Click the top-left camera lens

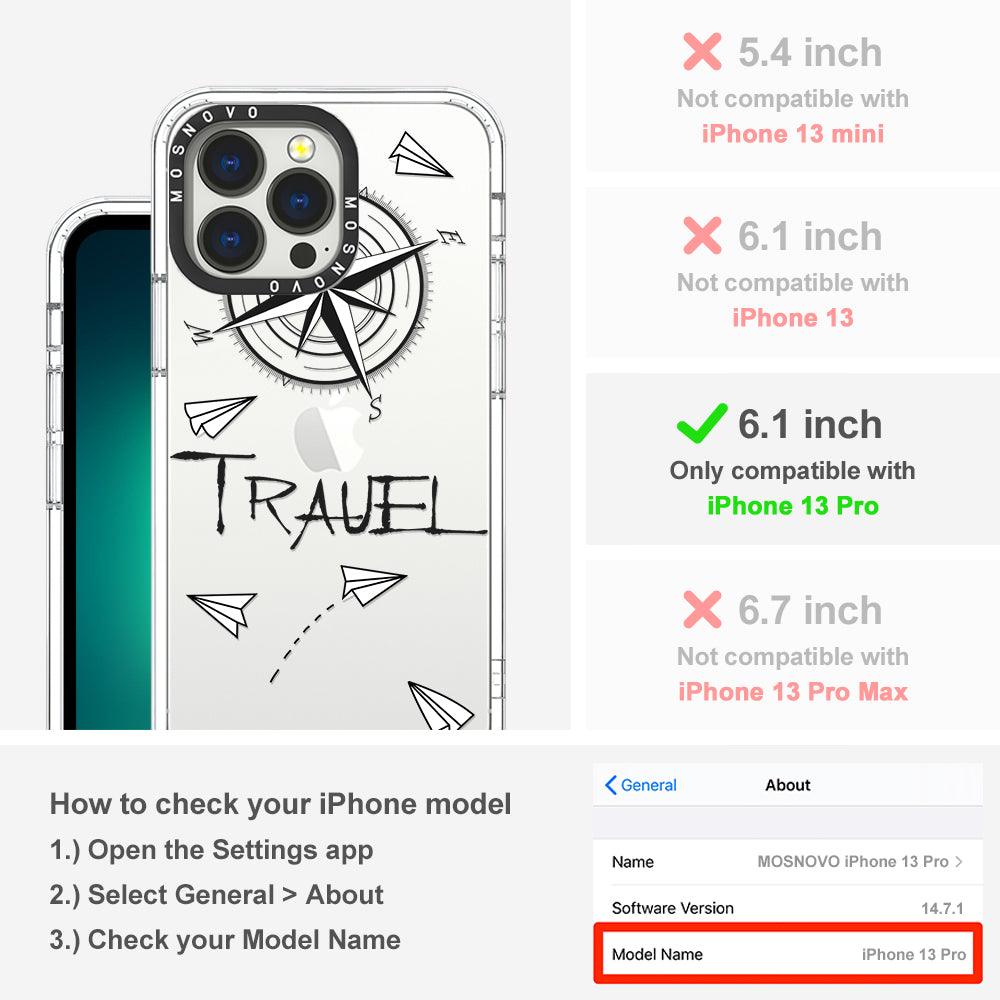(230, 163)
